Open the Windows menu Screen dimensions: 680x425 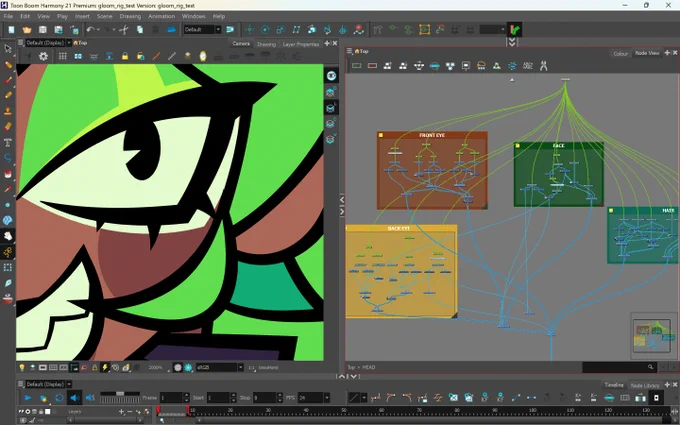[x=193, y=16]
